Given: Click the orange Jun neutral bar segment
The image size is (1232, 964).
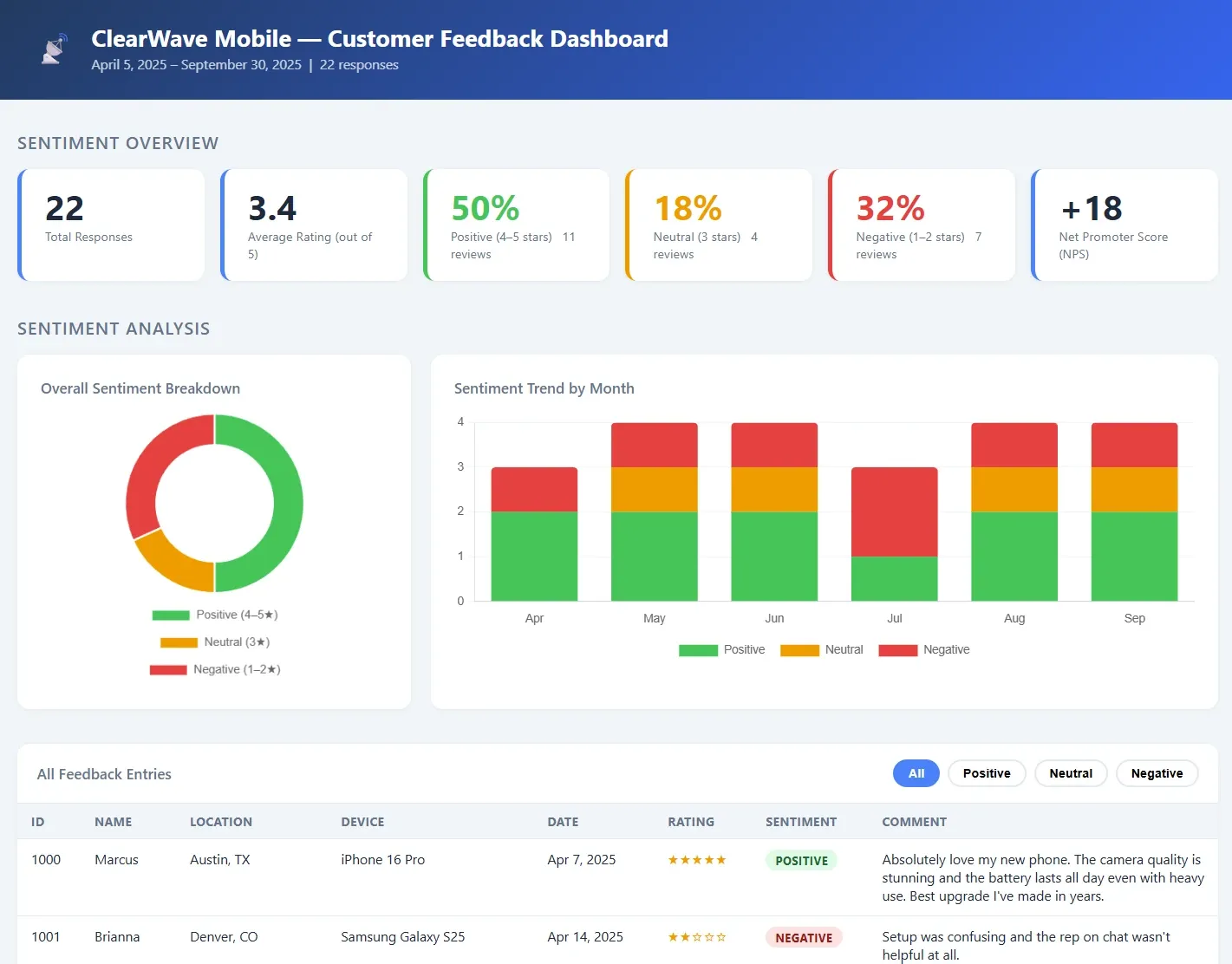Looking at the screenshot, I should coord(774,490).
